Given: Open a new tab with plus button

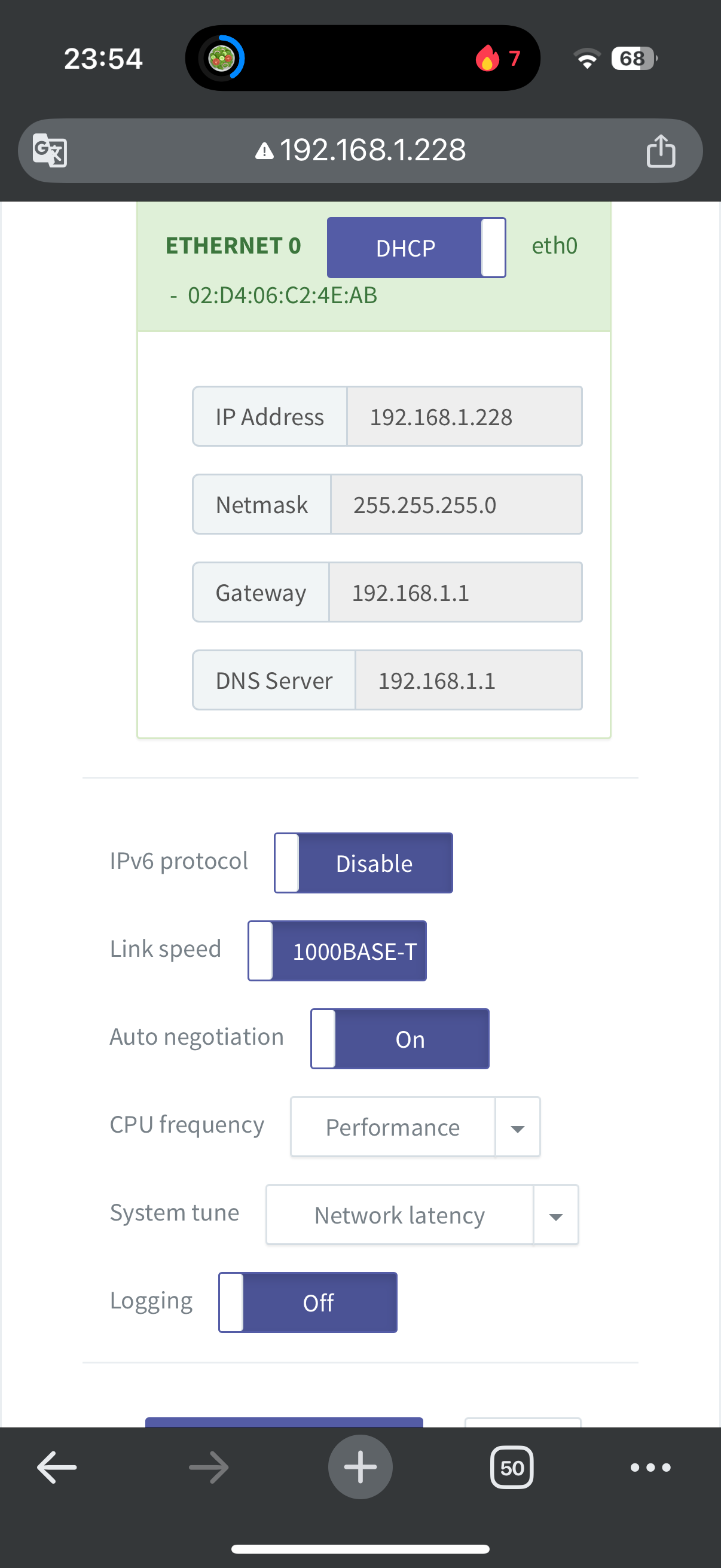Looking at the screenshot, I should click(360, 1467).
